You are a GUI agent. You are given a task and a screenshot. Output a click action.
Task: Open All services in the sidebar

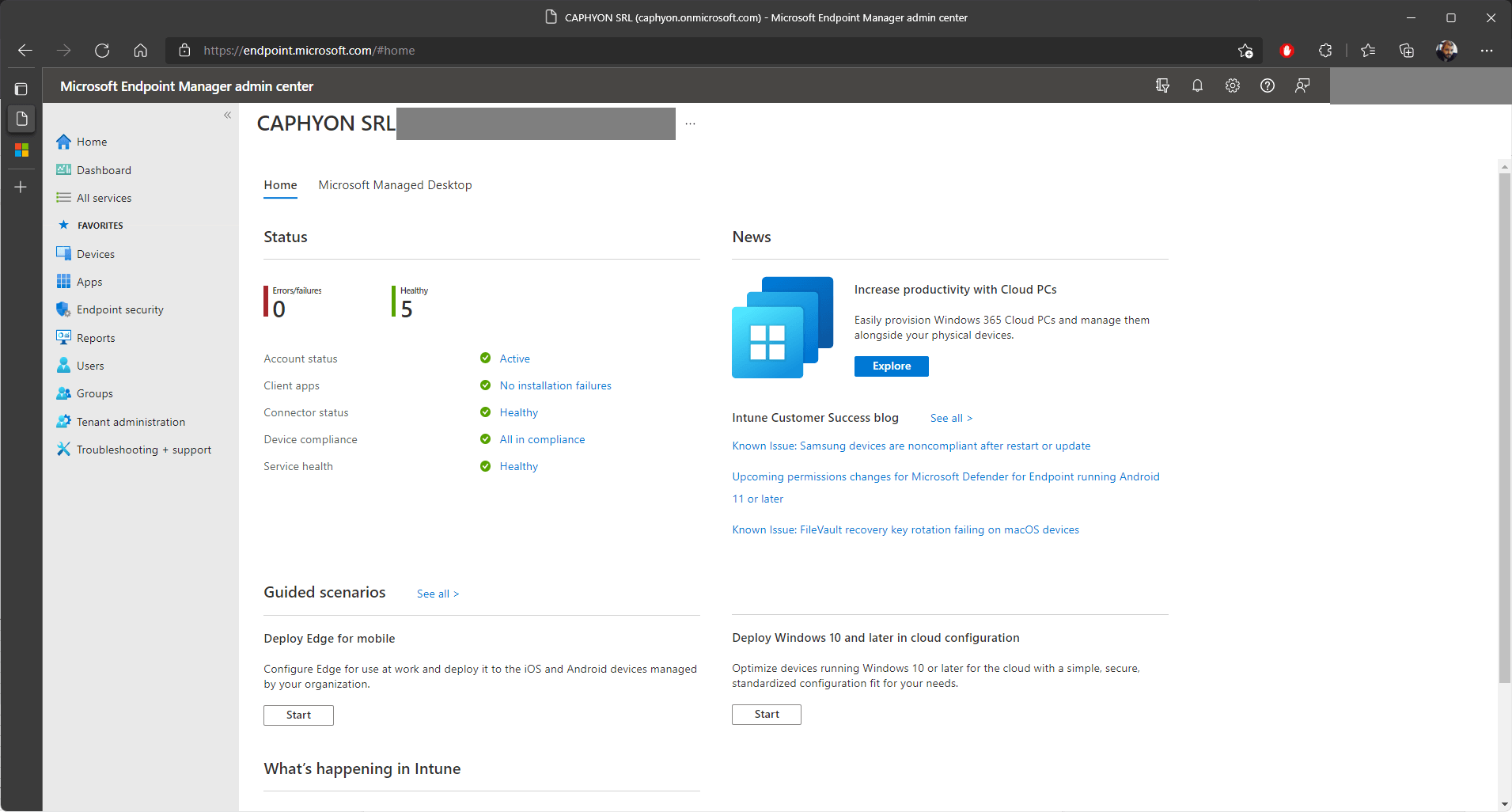93,198
